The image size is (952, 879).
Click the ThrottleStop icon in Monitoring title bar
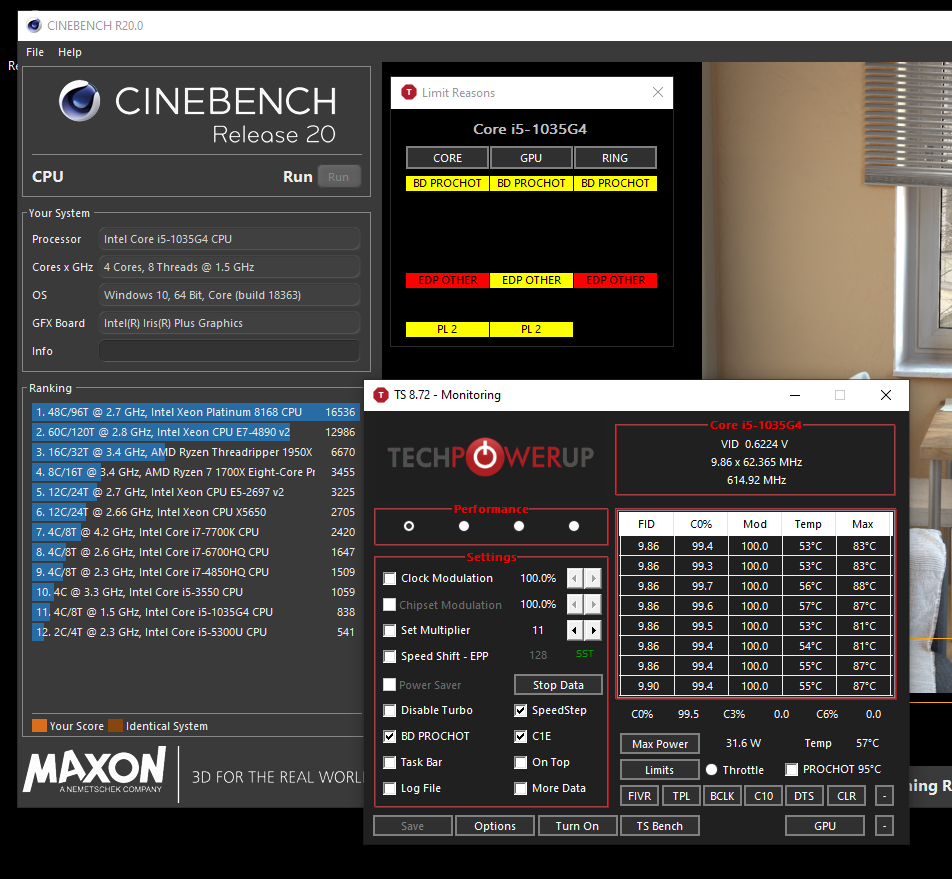click(x=381, y=395)
